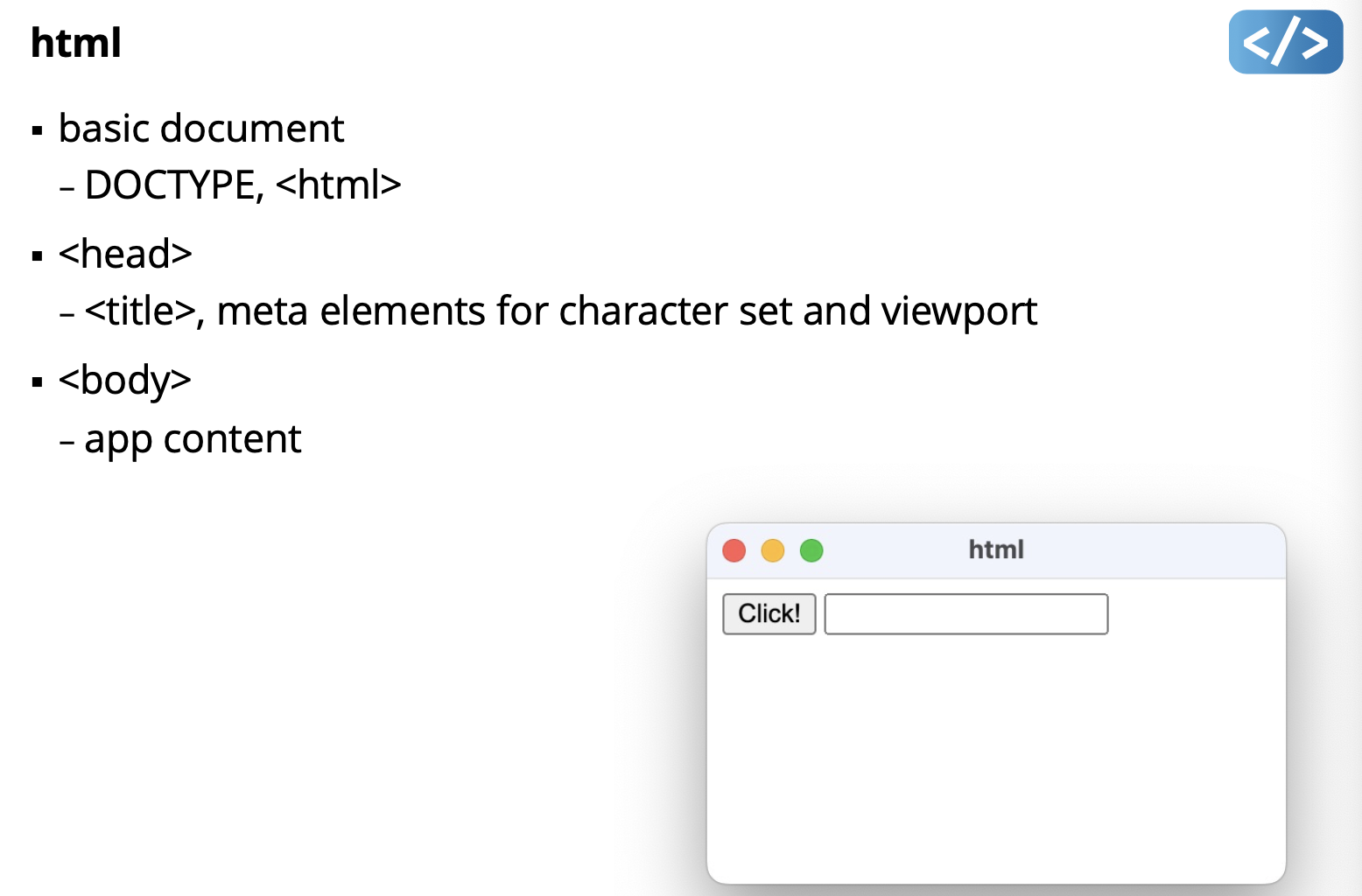This screenshot has height=896, width=1362.
Task: Select the '<body>' bullet text
Action: [125, 380]
